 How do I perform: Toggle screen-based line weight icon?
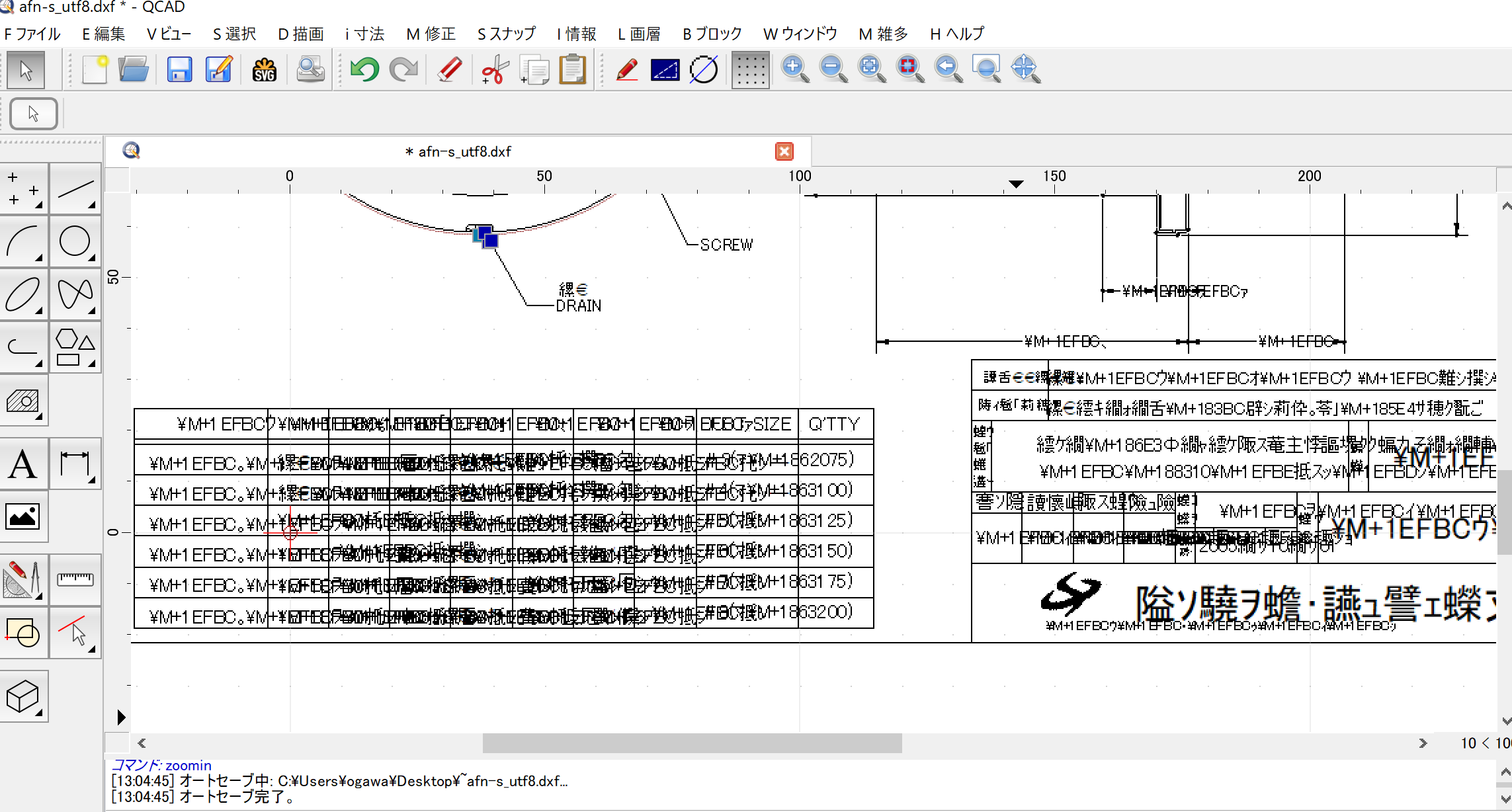(x=665, y=69)
